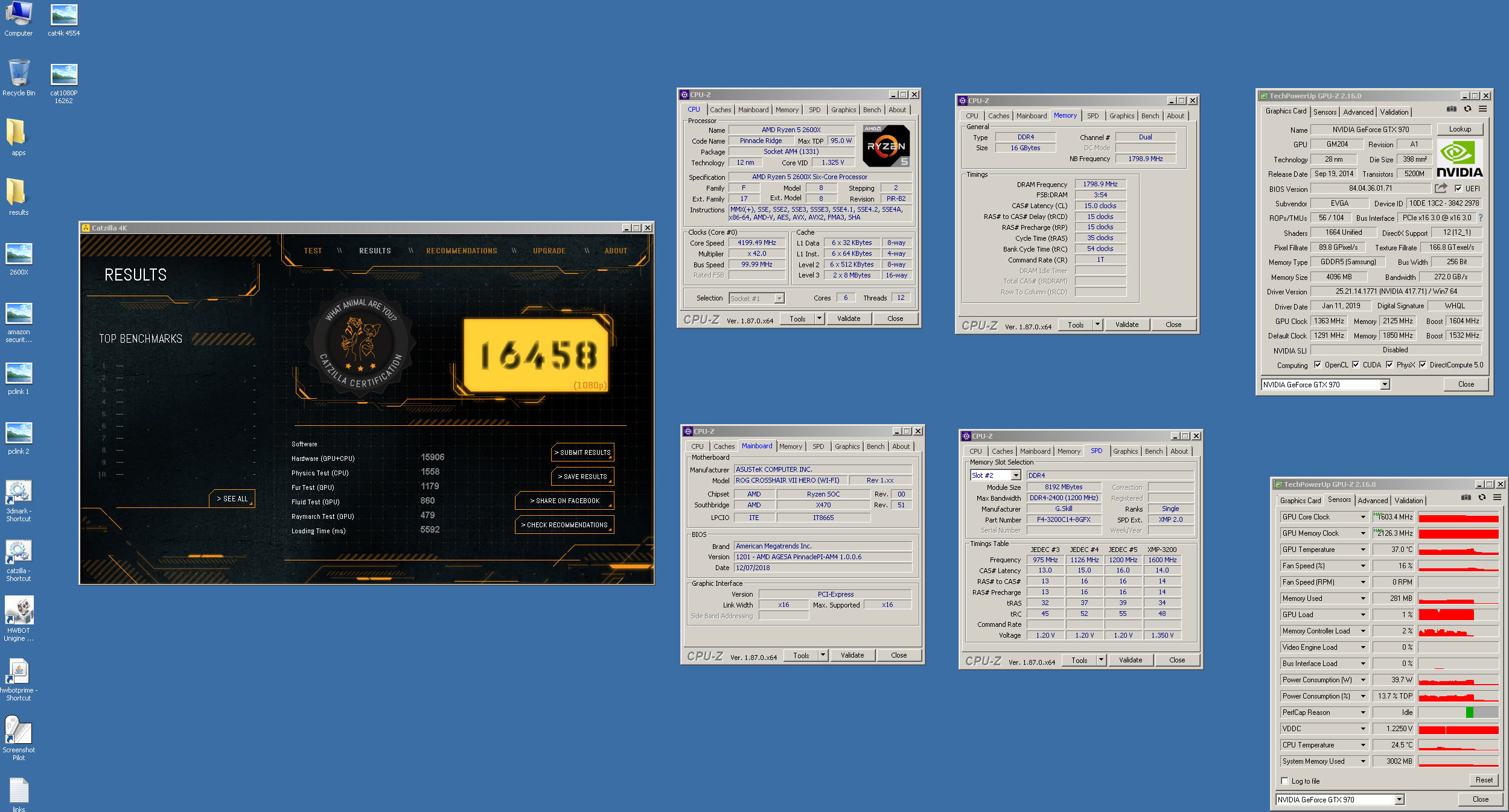1509x812 pixels.
Task: Switch to Caches tab in CPU-Z CPU window
Action: (x=720, y=110)
